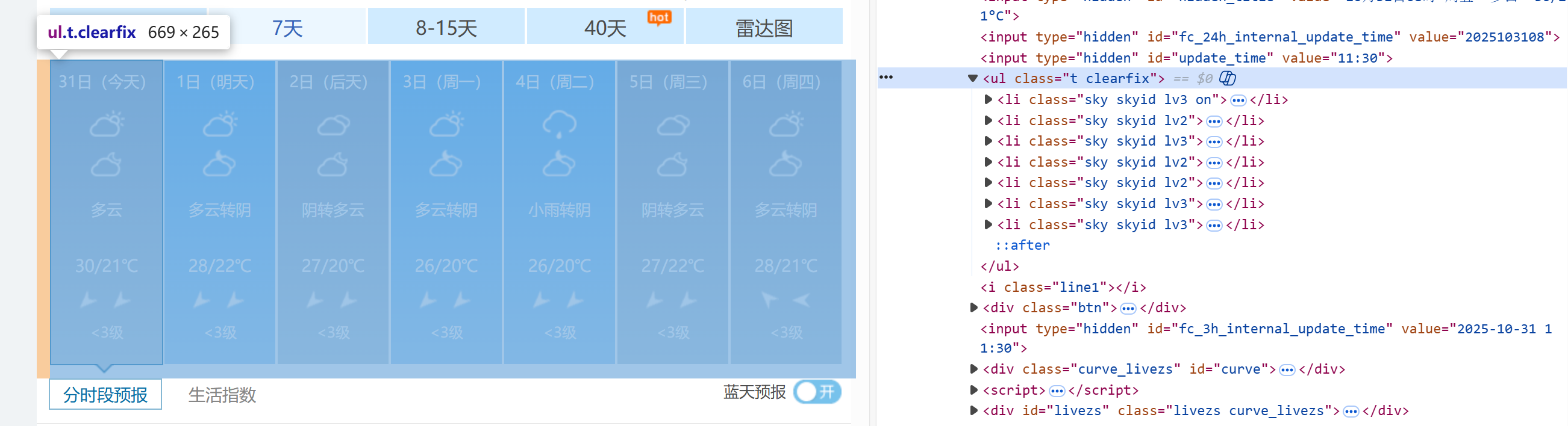Click daytime weather icon for 6日 (周四)

click(786, 124)
